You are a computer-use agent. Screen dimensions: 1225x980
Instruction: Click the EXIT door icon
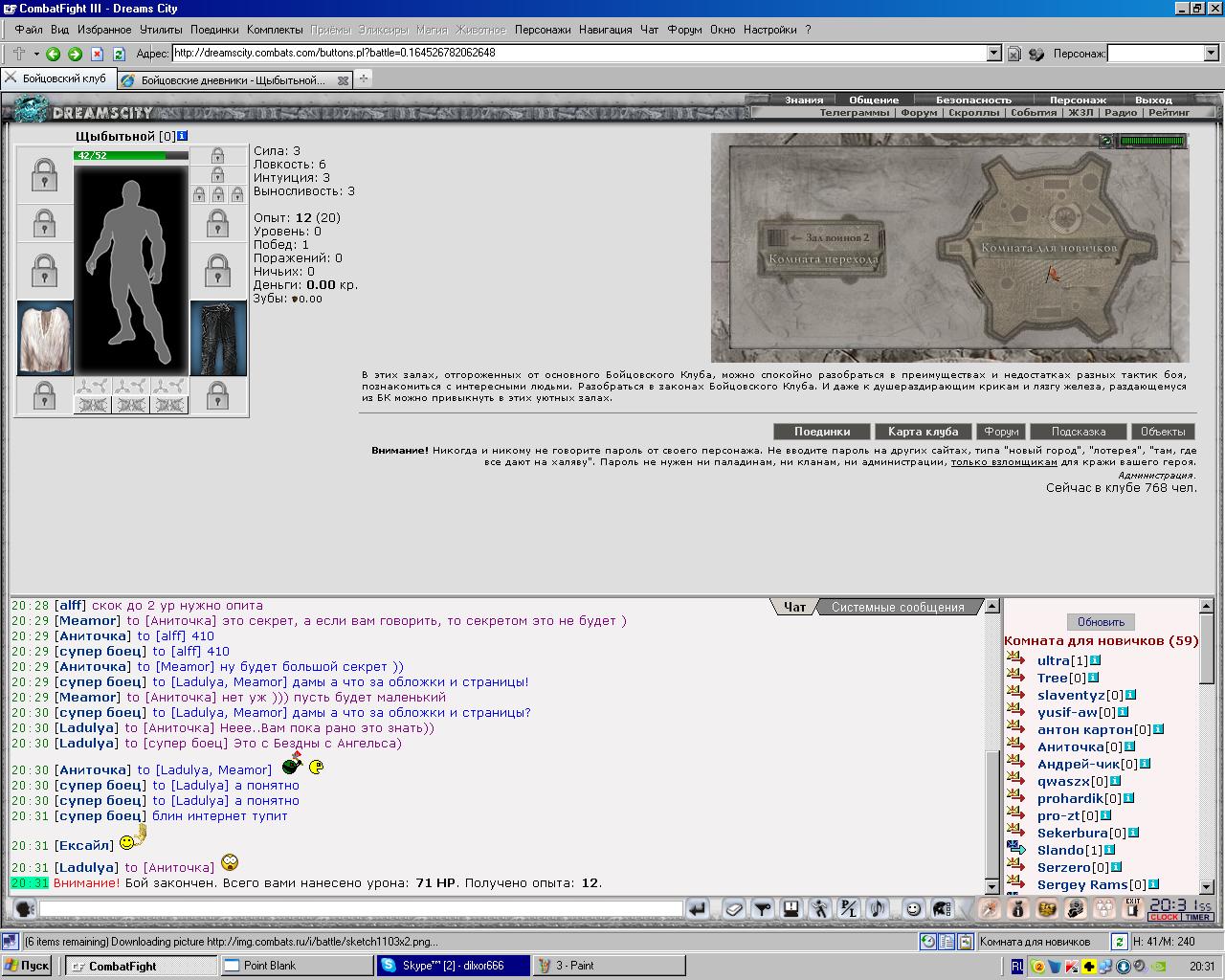(x=1133, y=907)
